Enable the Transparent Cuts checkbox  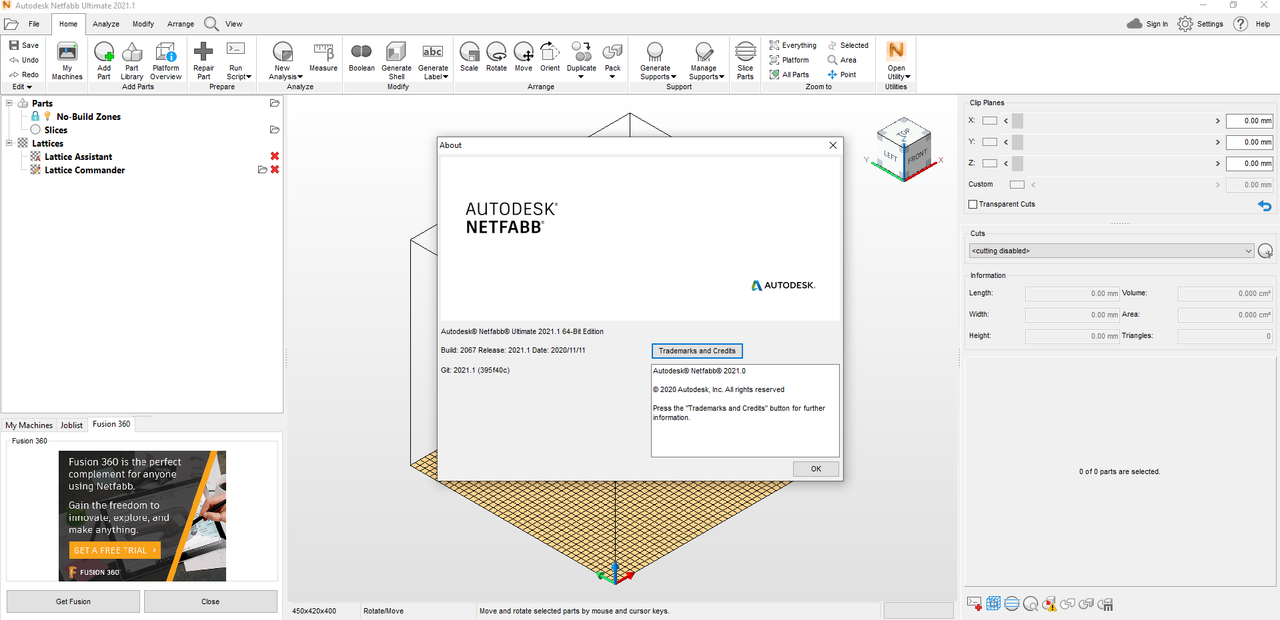(973, 204)
